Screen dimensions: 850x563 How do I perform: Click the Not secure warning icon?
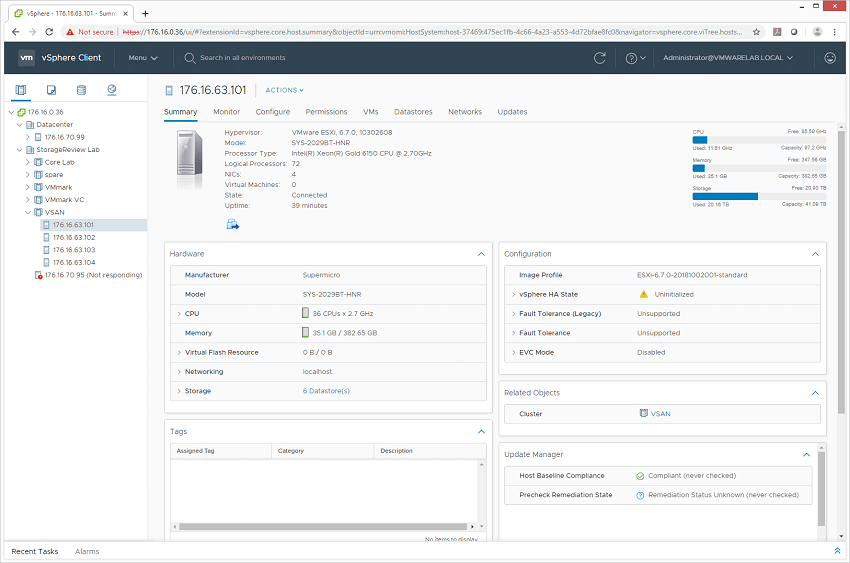click(x=70, y=32)
